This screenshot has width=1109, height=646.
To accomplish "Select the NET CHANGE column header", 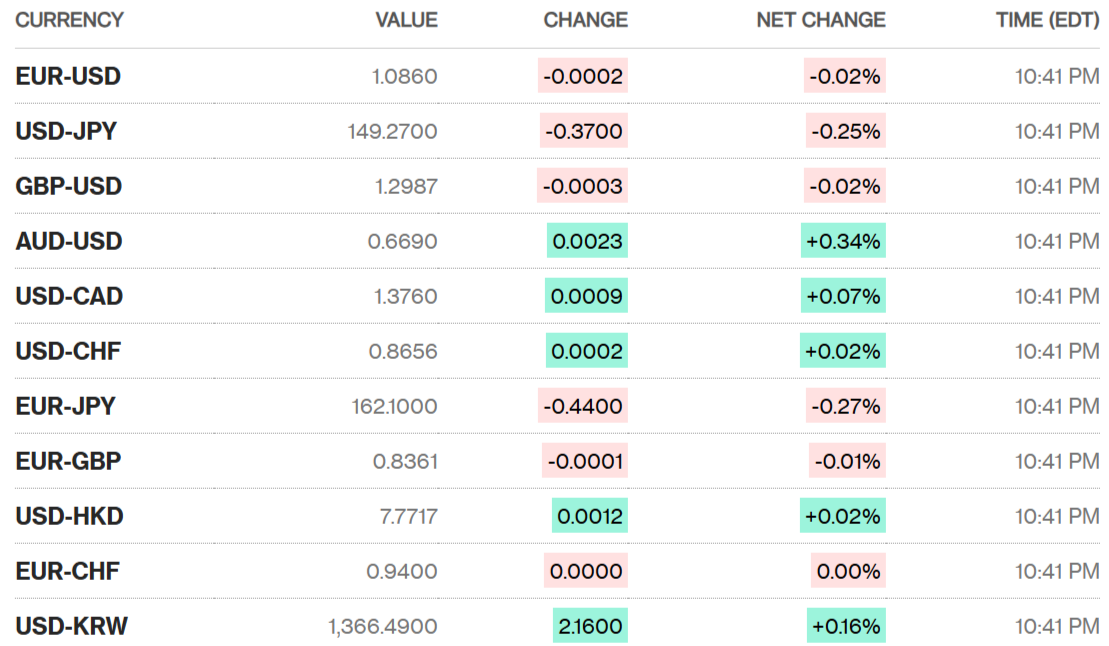I will point(820,20).
